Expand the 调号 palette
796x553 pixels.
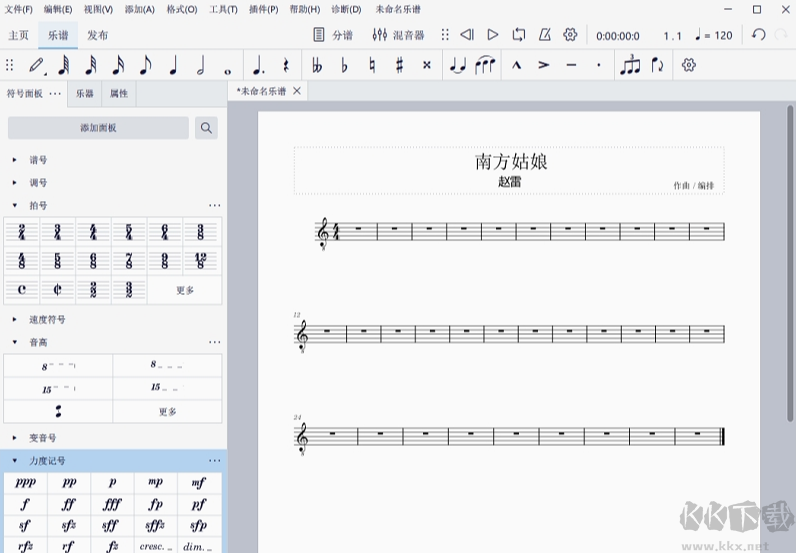pos(15,183)
